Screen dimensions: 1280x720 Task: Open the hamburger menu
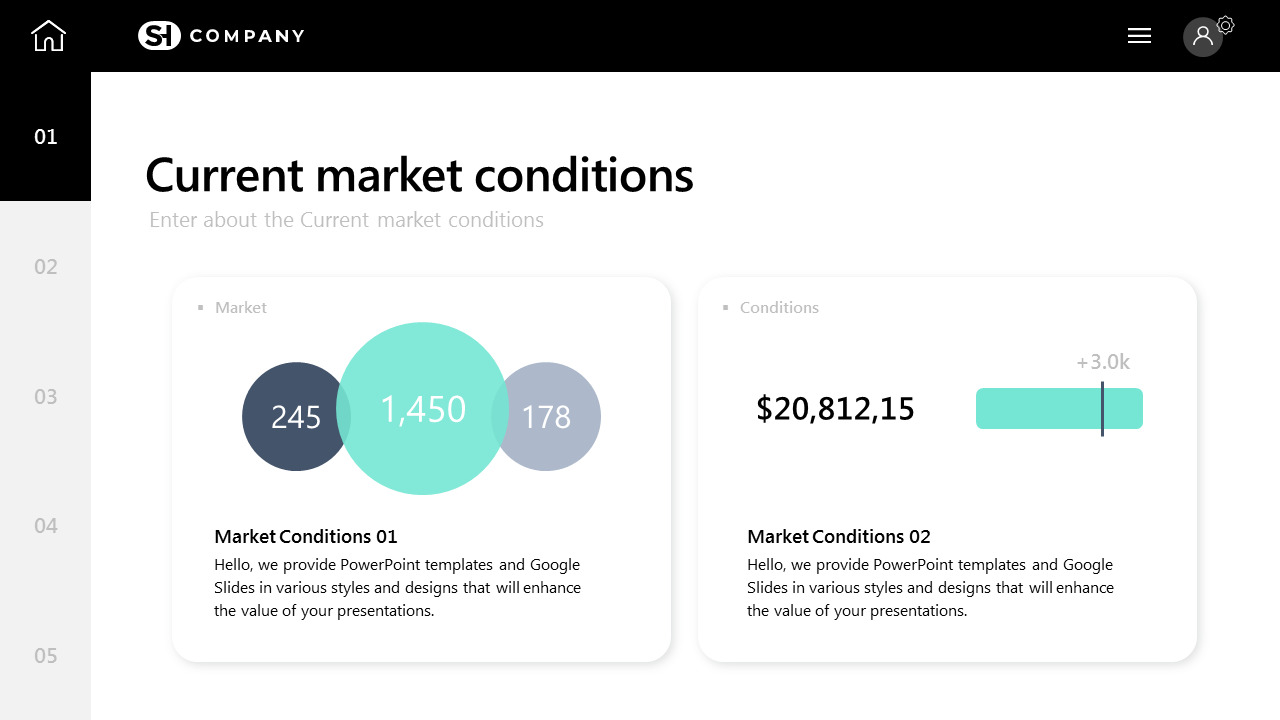(x=1139, y=36)
